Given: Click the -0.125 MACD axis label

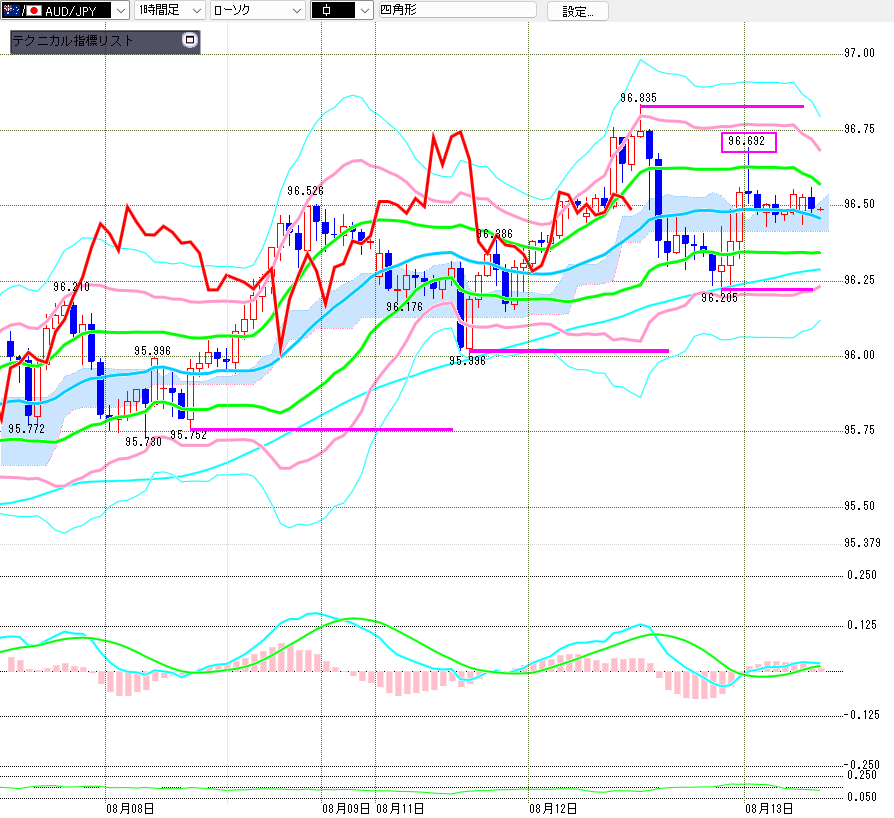Looking at the screenshot, I should click(x=860, y=715).
